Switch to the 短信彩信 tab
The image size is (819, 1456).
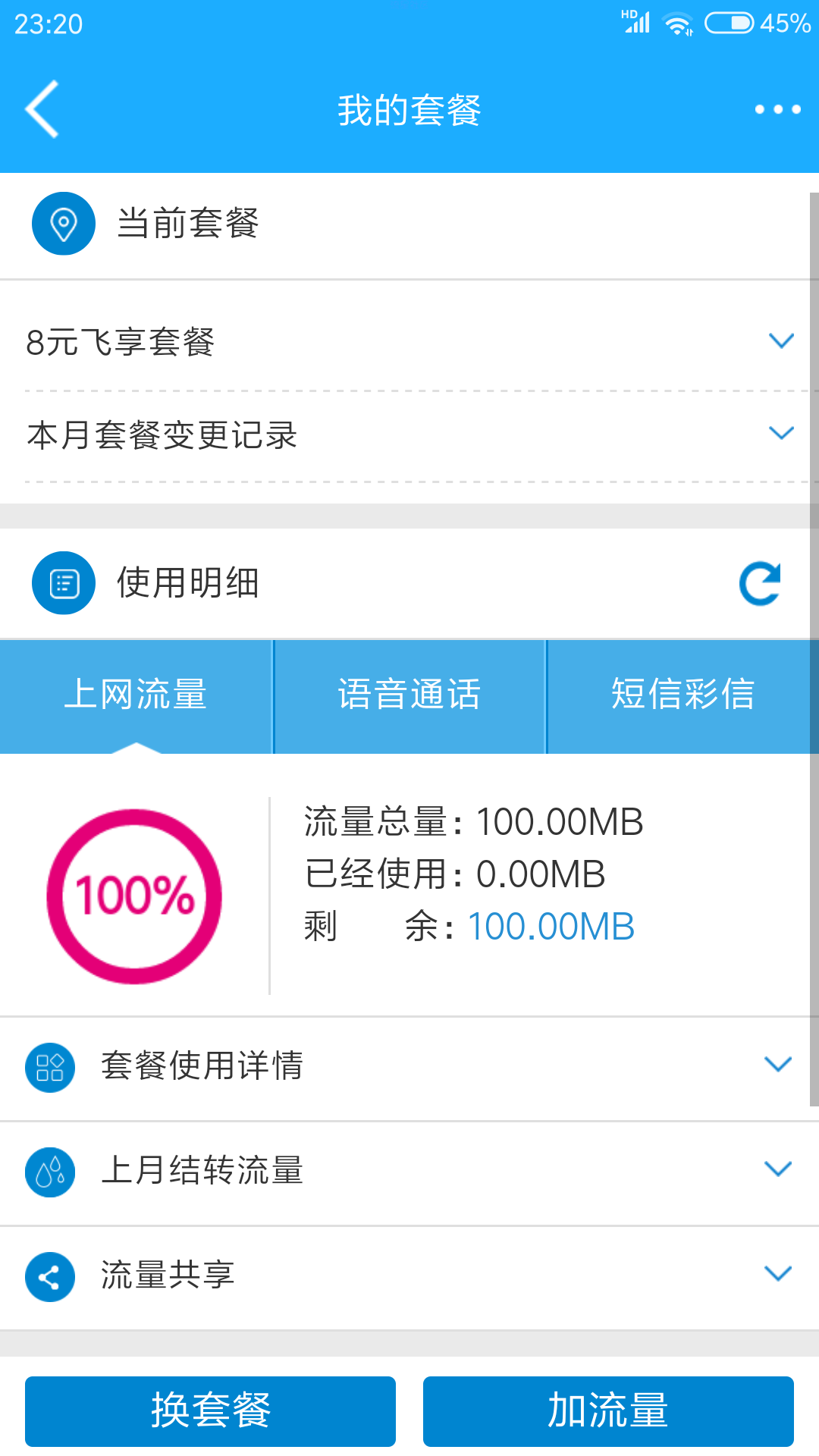pos(682,696)
